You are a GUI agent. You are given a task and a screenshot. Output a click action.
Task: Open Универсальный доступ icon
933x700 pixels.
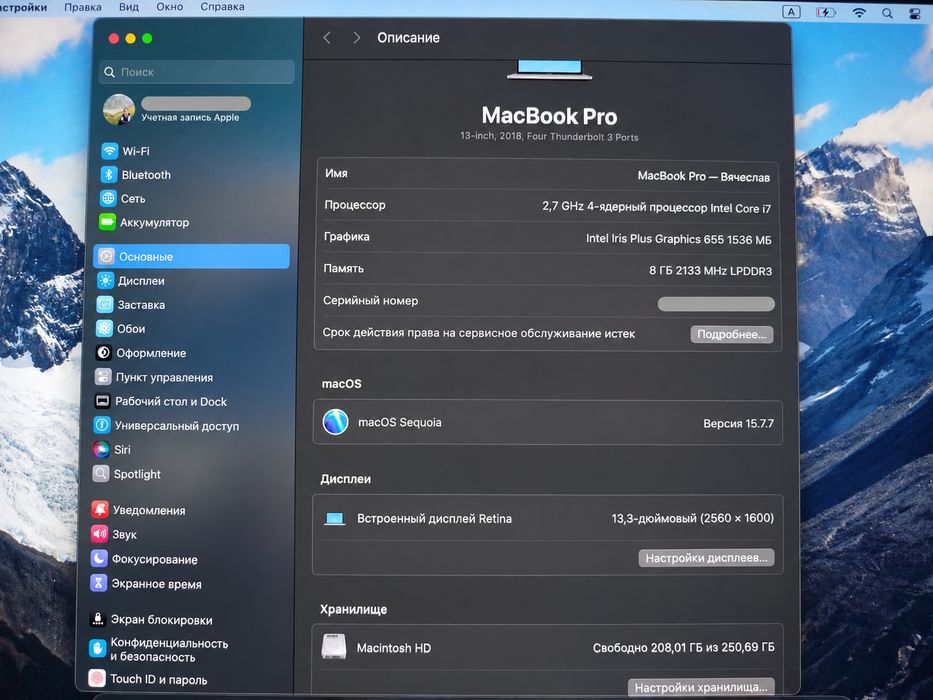(x=102, y=425)
